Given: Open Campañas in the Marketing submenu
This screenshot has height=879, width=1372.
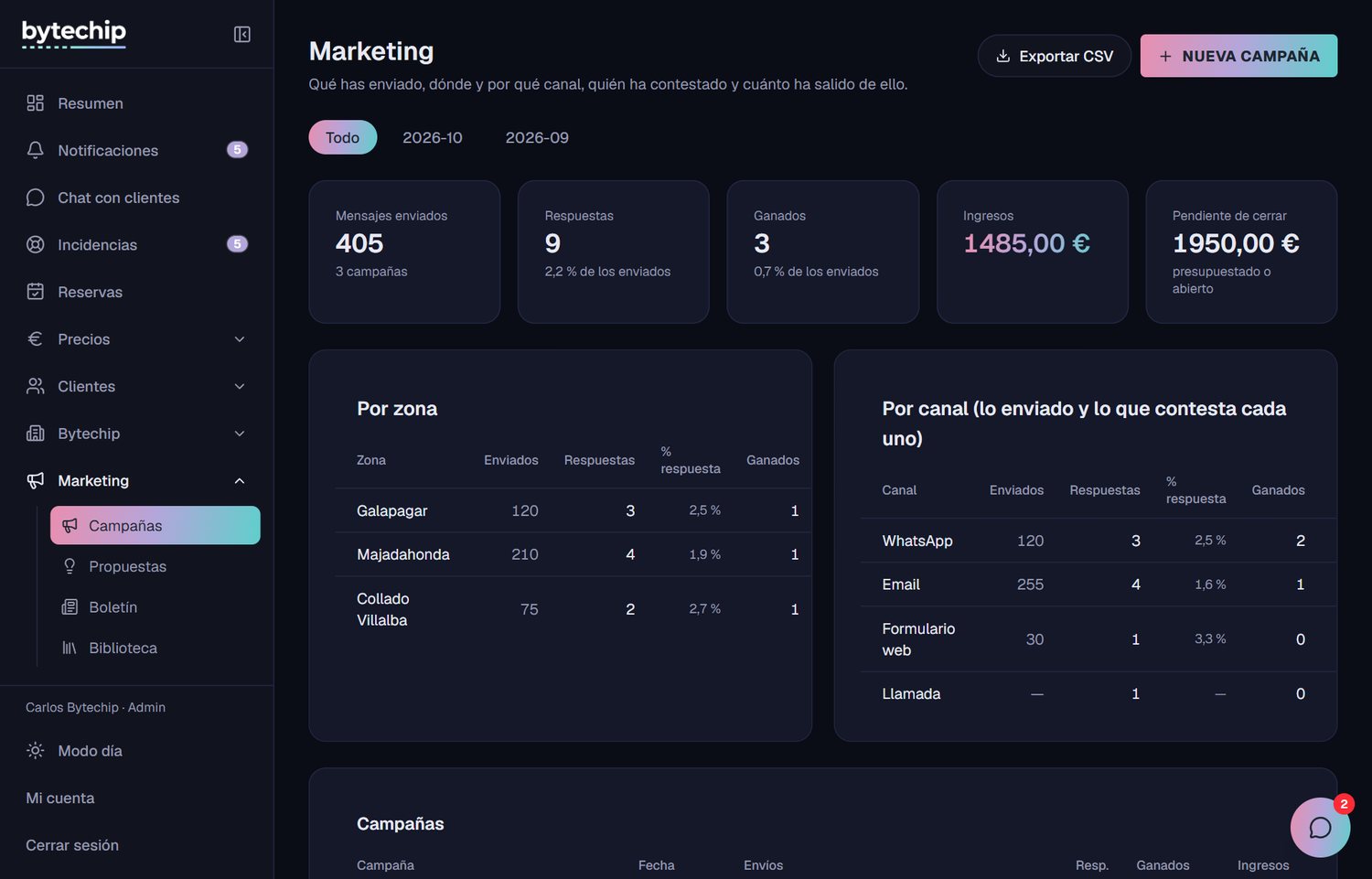Looking at the screenshot, I should [x=155, y=525].
